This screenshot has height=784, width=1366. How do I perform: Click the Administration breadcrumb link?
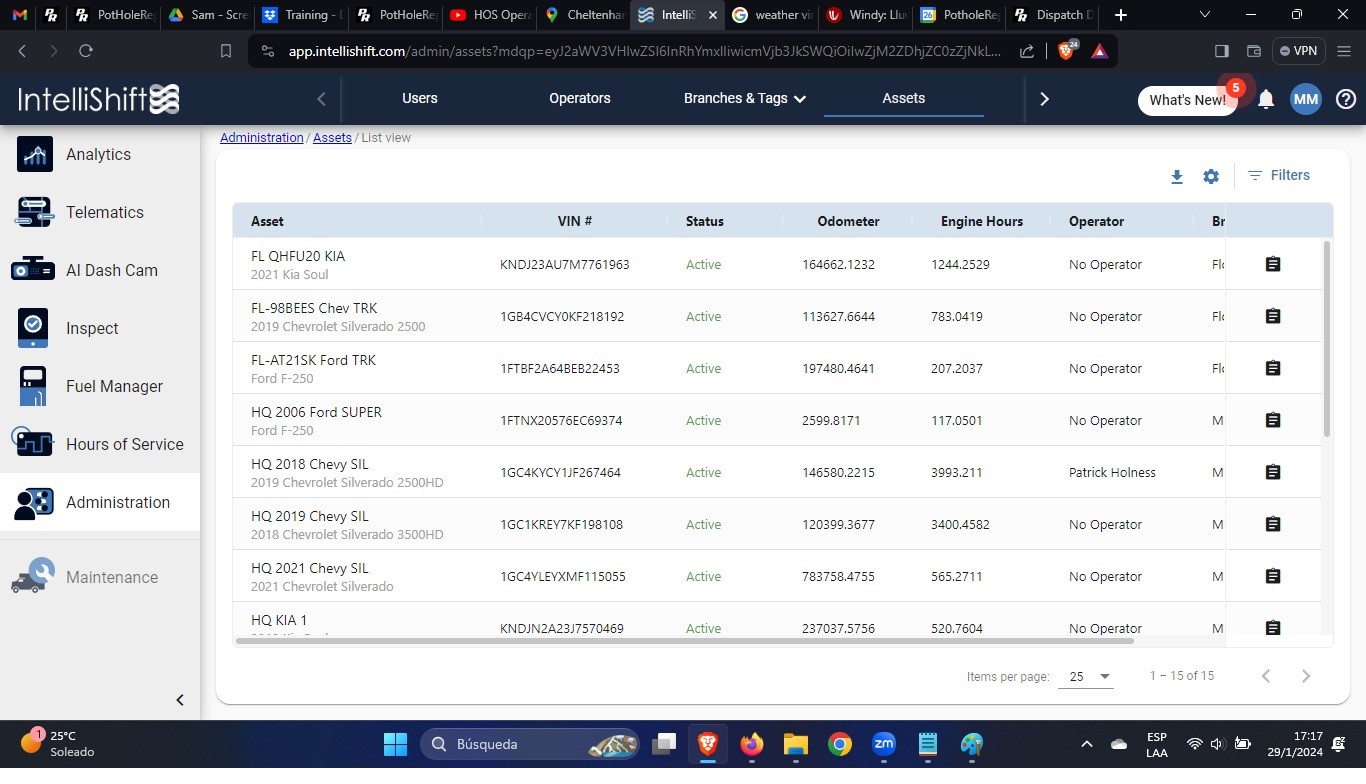[261, 138]
